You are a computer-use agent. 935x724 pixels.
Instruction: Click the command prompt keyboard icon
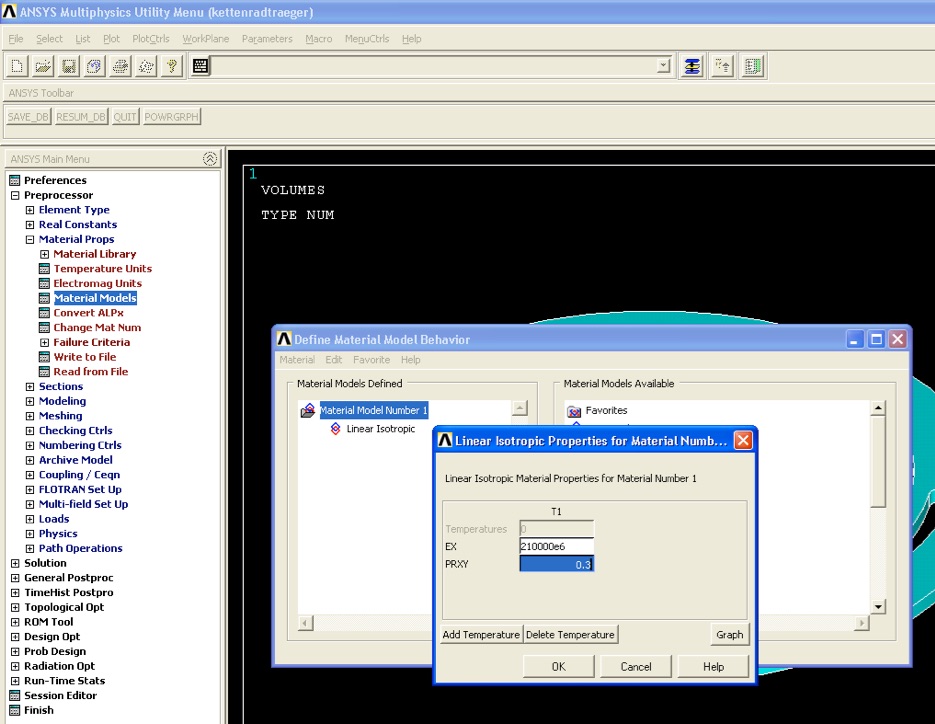[200, 66]
